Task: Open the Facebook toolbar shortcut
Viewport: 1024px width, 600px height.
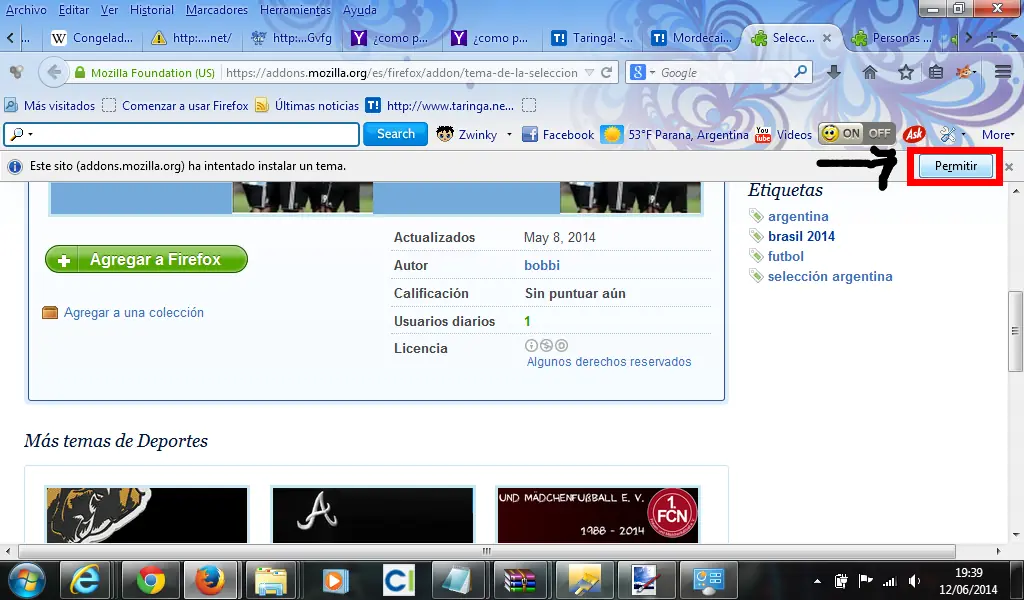Action: coord(558,134)
